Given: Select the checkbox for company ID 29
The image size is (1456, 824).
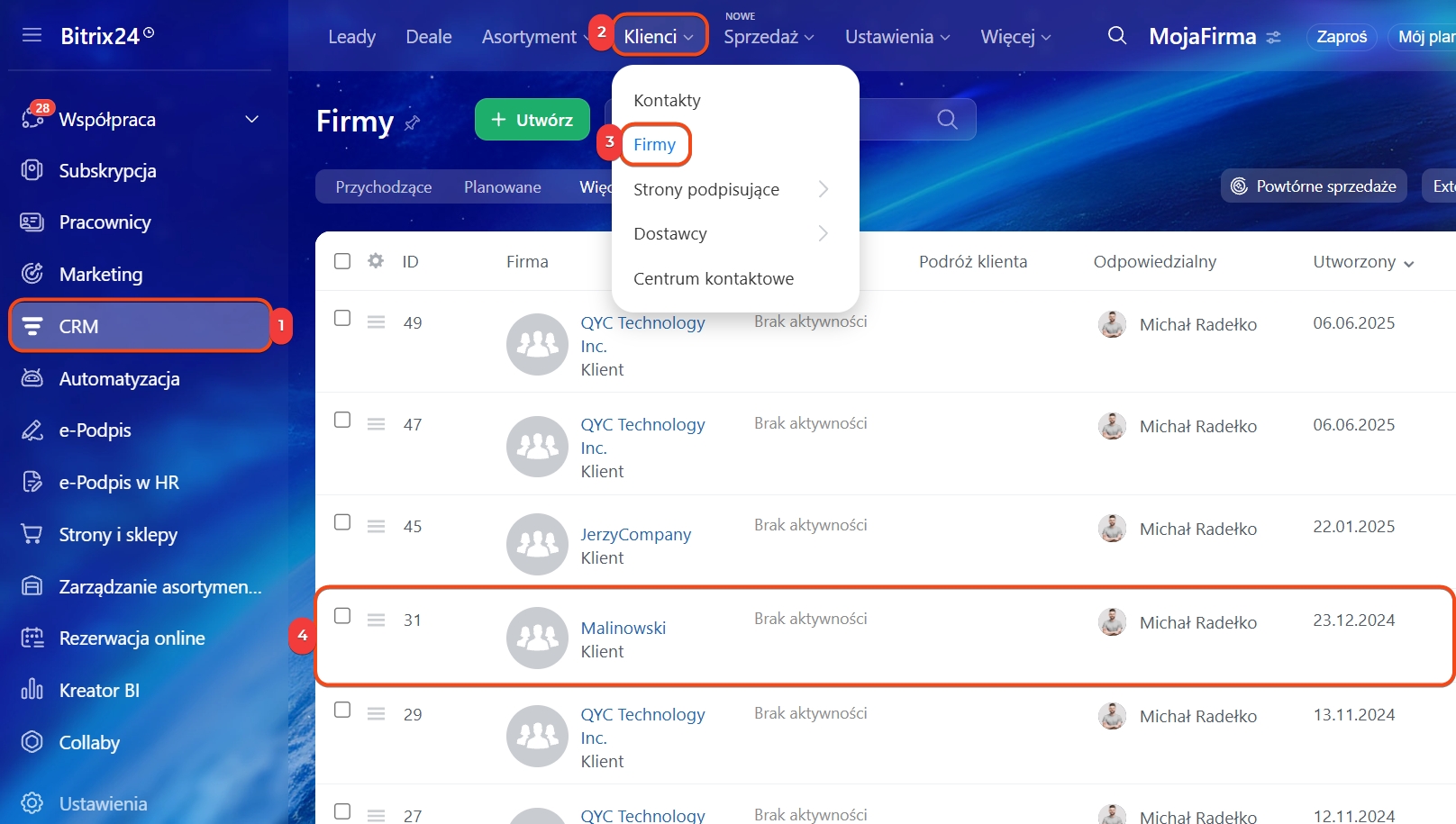Looking at the screenshot, I should (x=342, y=710).
